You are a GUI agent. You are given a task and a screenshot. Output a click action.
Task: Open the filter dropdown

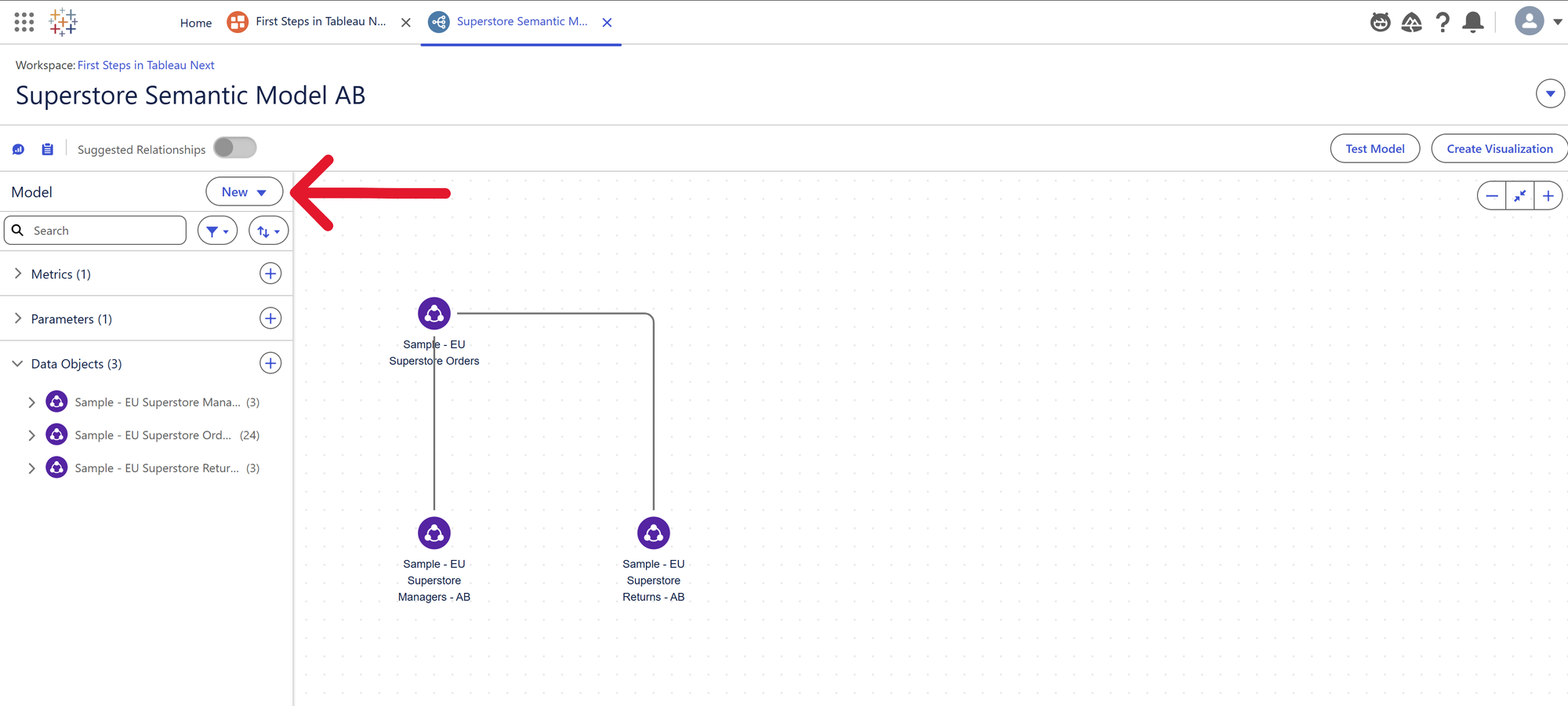point(218,231)
